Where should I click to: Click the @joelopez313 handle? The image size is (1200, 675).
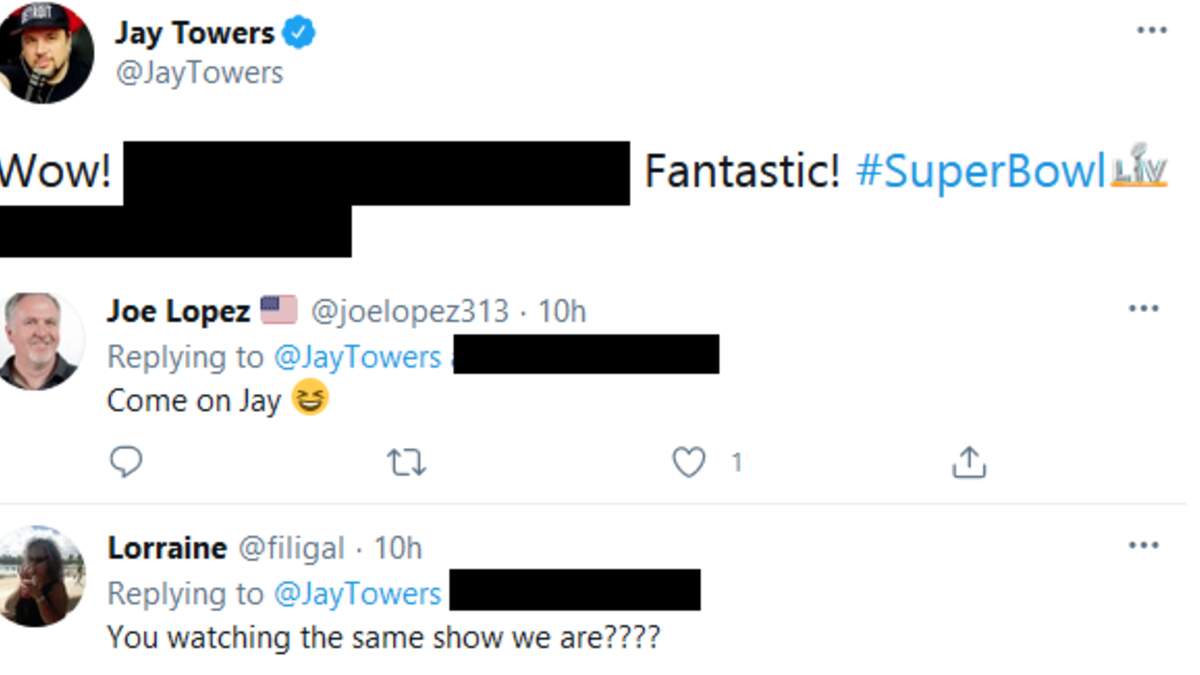(x=410, y=311)
